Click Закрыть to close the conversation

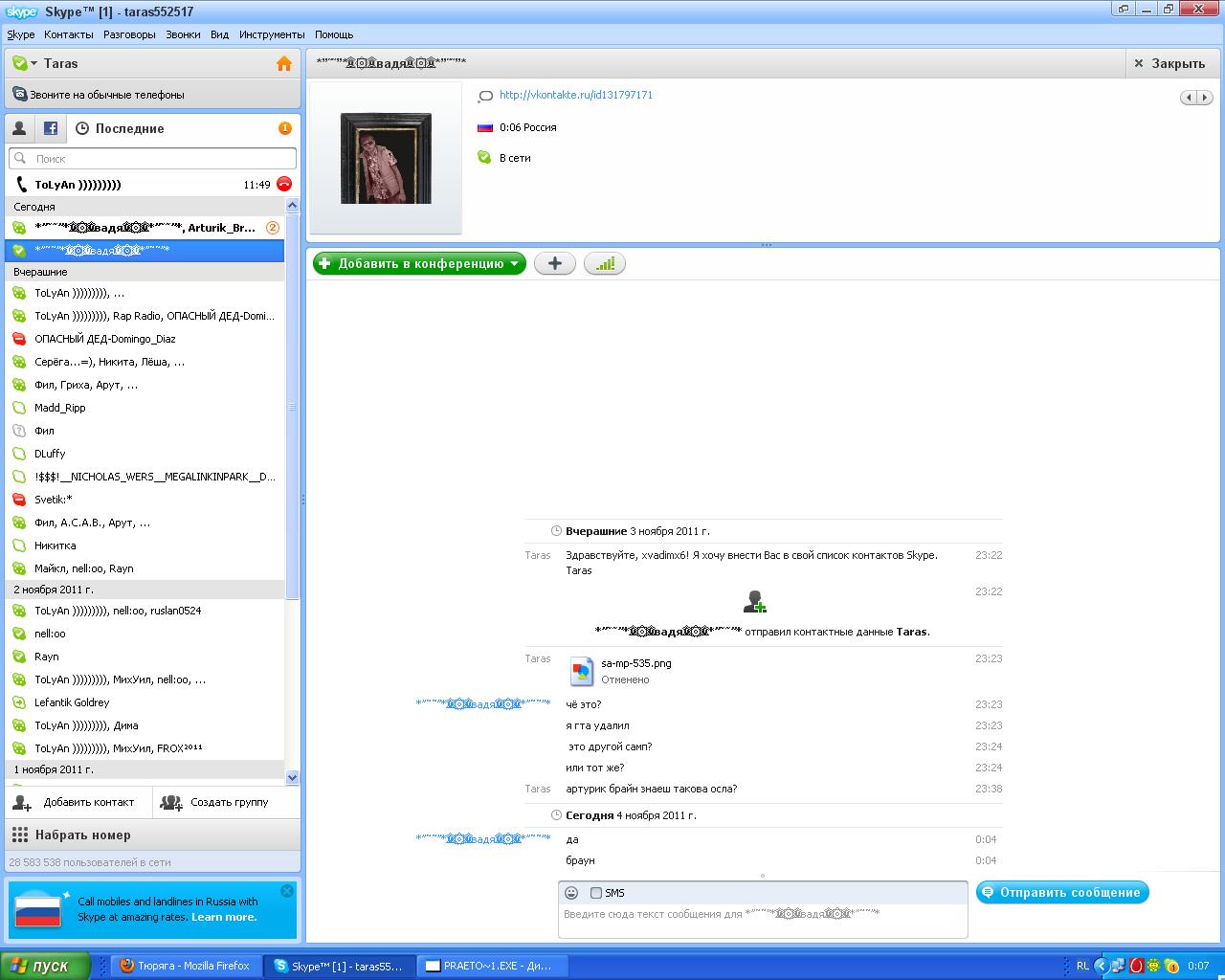(1169, 63)
